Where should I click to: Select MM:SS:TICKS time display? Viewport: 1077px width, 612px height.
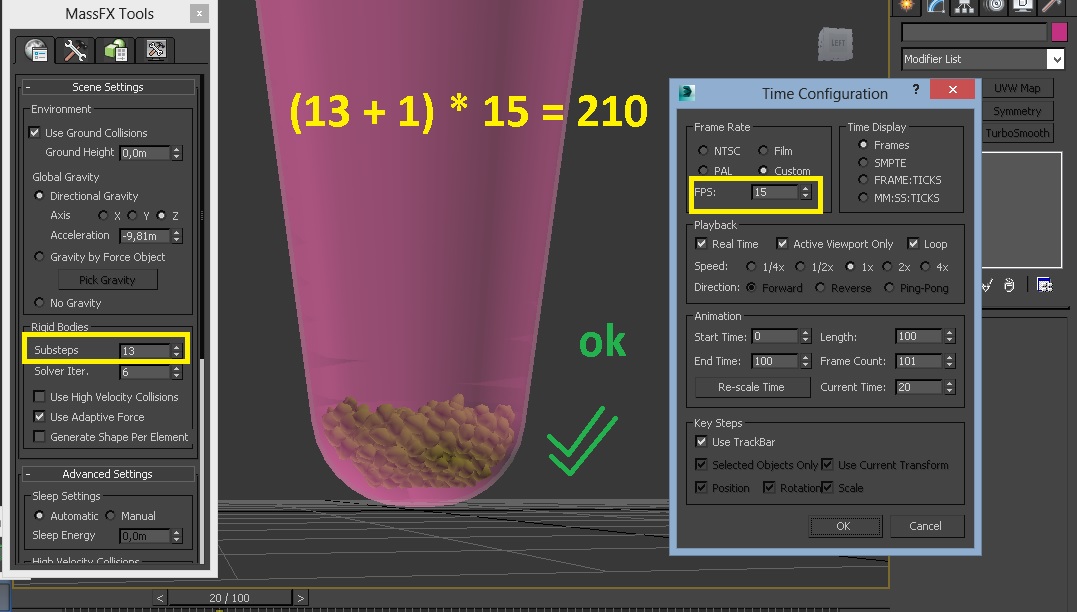click(863, 197)
